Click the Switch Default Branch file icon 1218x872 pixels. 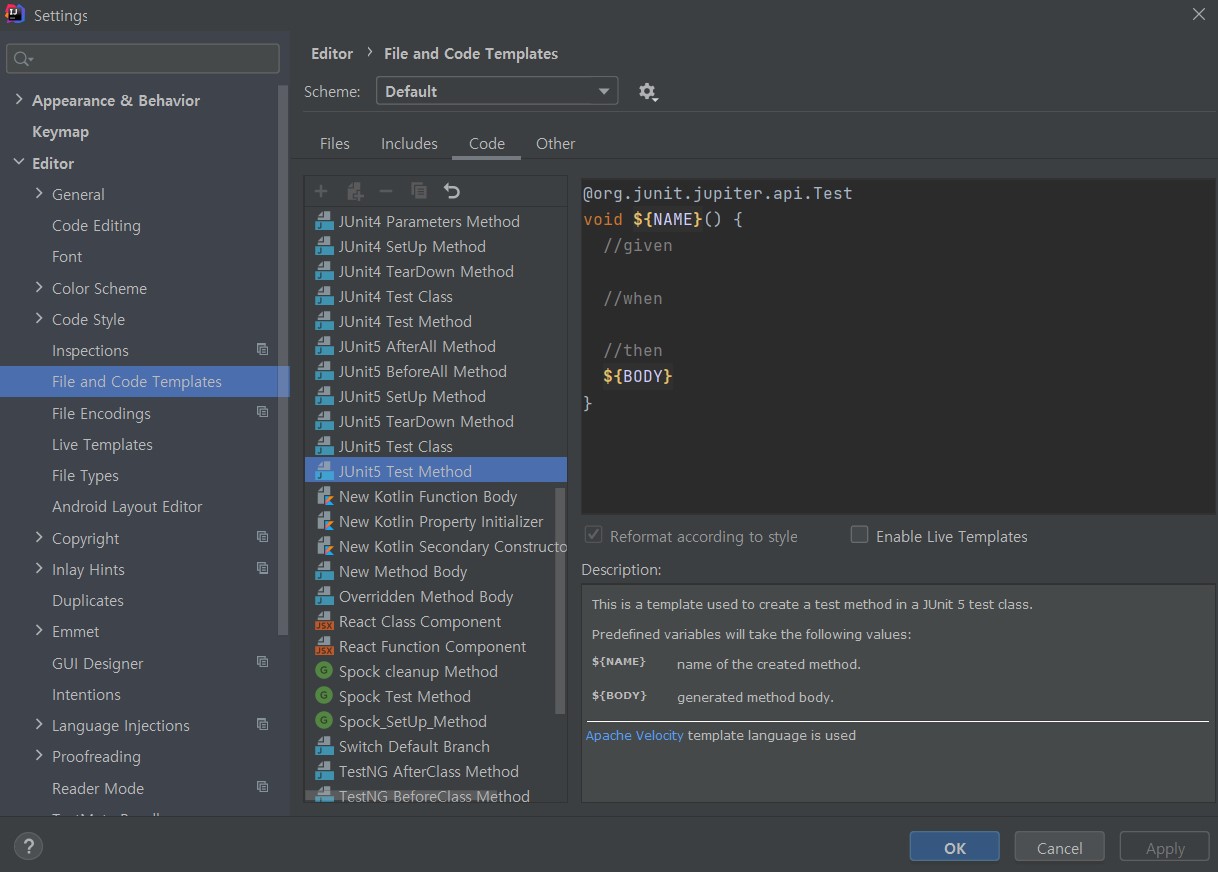pyautogui.click(x=324, y=747)
